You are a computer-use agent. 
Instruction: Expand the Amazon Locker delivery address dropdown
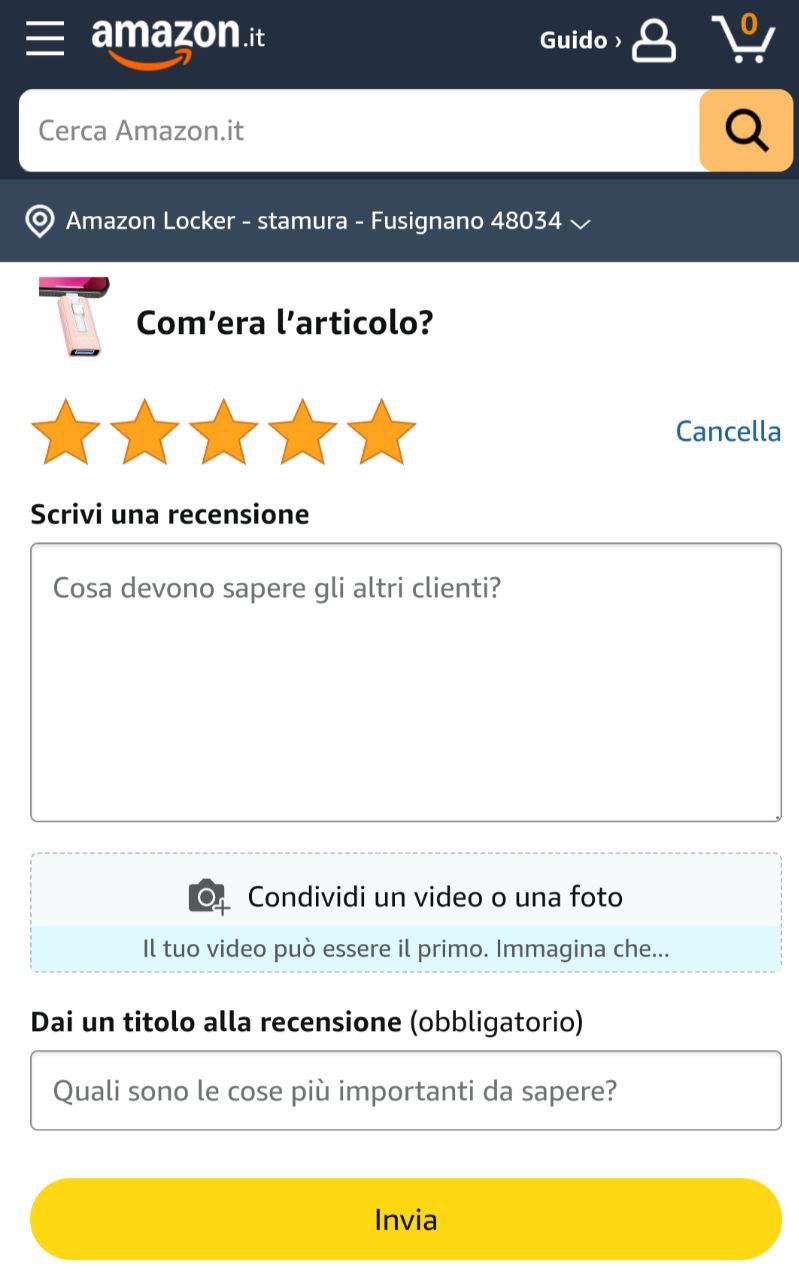click(580, 223)
